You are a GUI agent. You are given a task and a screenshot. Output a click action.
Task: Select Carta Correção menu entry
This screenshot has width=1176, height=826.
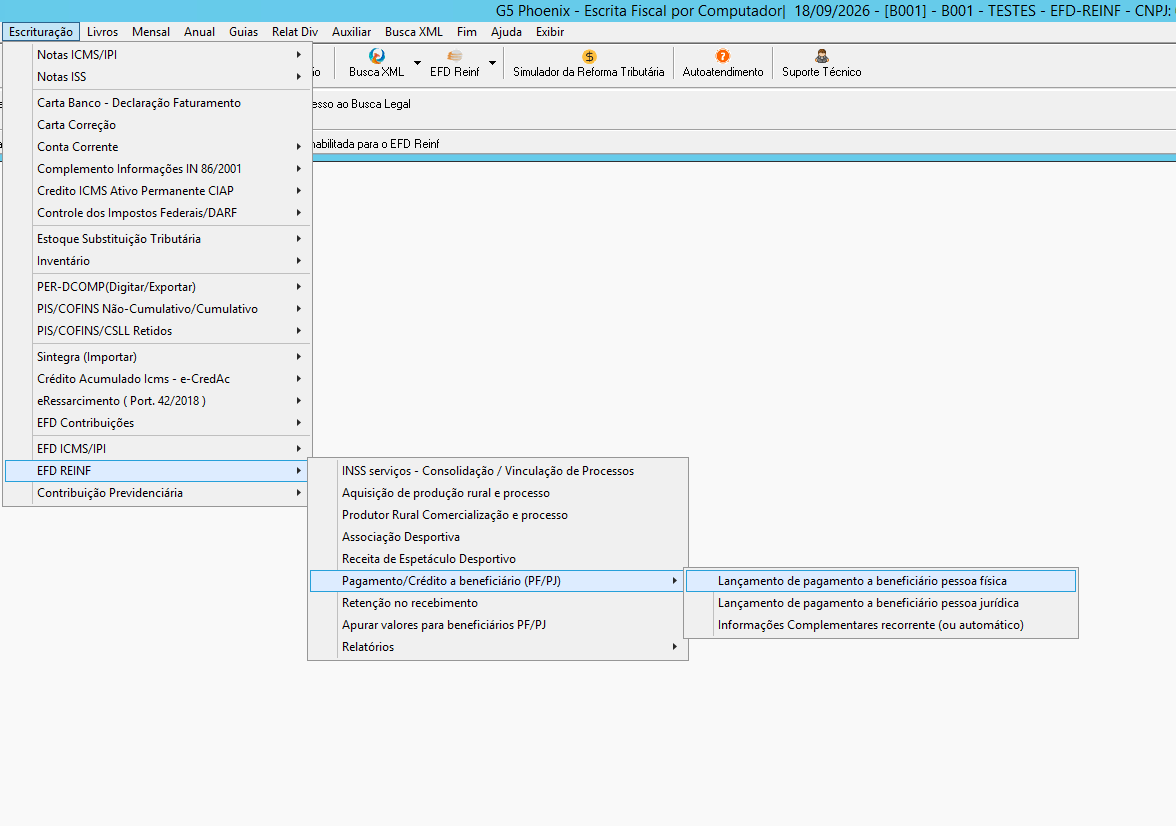[x=158, y=125]
